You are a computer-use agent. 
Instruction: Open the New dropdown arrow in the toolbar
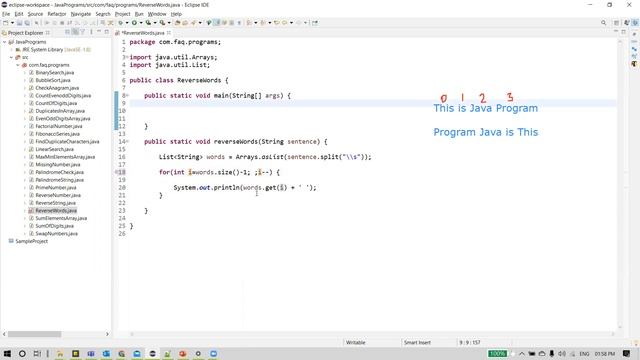[x=12, y=23]
